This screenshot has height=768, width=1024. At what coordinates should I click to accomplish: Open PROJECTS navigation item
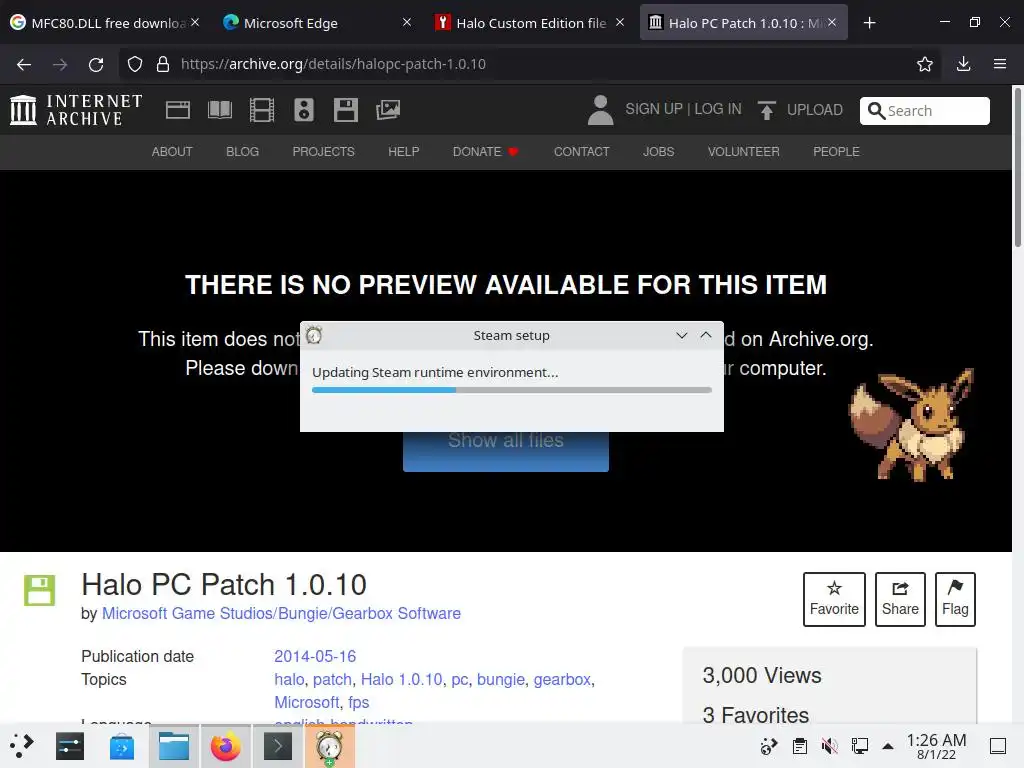point(323,152)
